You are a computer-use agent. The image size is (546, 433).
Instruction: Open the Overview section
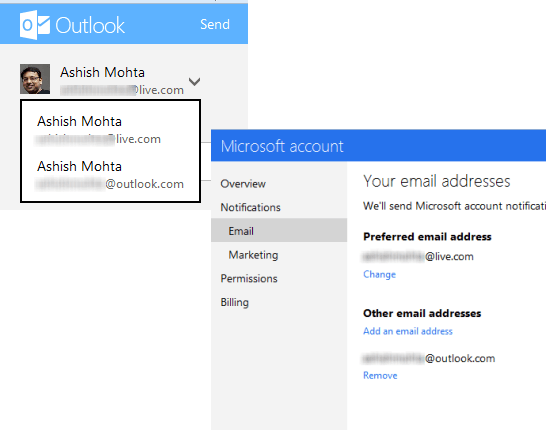tap(243, 184)
